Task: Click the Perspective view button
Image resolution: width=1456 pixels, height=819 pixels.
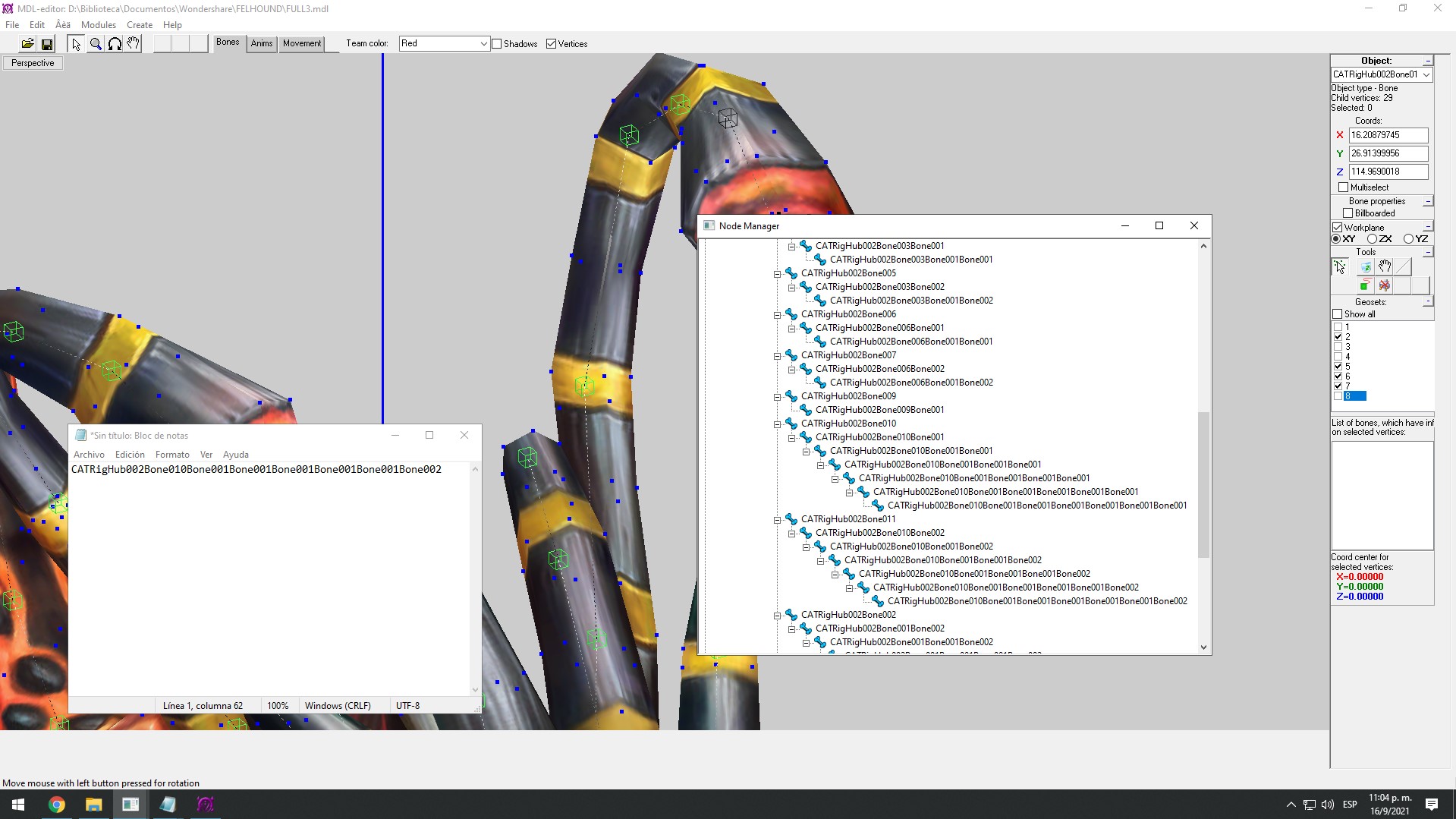Action: [33, 63]
